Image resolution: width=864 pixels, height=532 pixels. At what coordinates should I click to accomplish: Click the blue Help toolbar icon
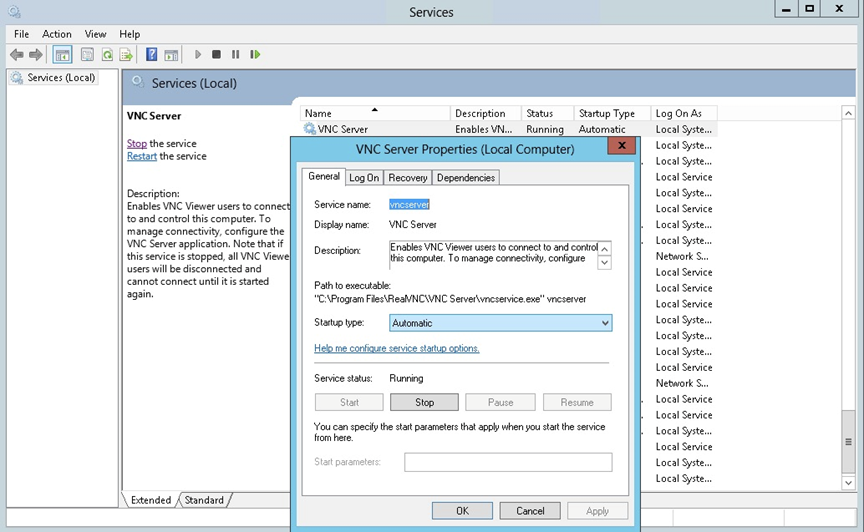click(152, 55)
